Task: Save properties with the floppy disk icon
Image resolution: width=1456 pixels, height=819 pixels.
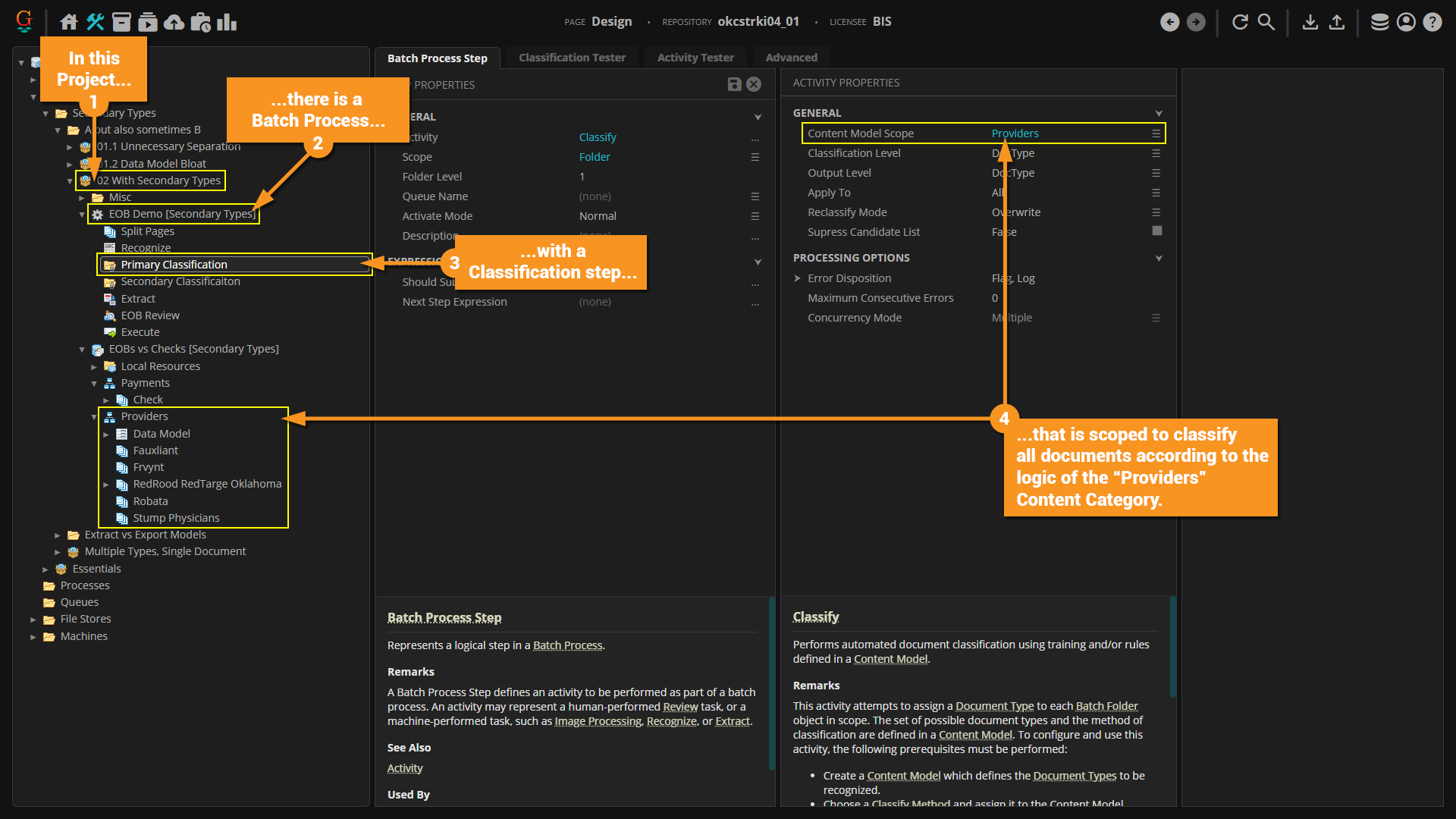Action: [x=734, y=84]
